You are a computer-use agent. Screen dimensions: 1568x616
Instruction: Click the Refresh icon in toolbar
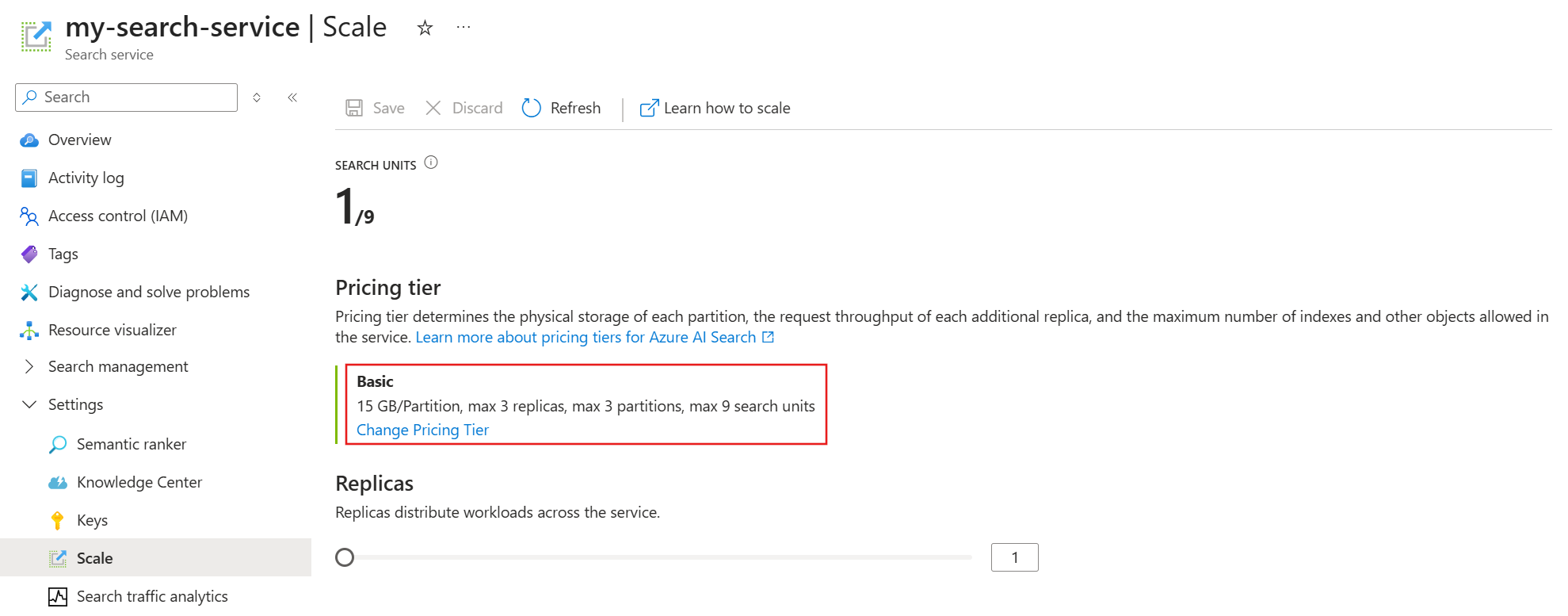coord(532,108)
